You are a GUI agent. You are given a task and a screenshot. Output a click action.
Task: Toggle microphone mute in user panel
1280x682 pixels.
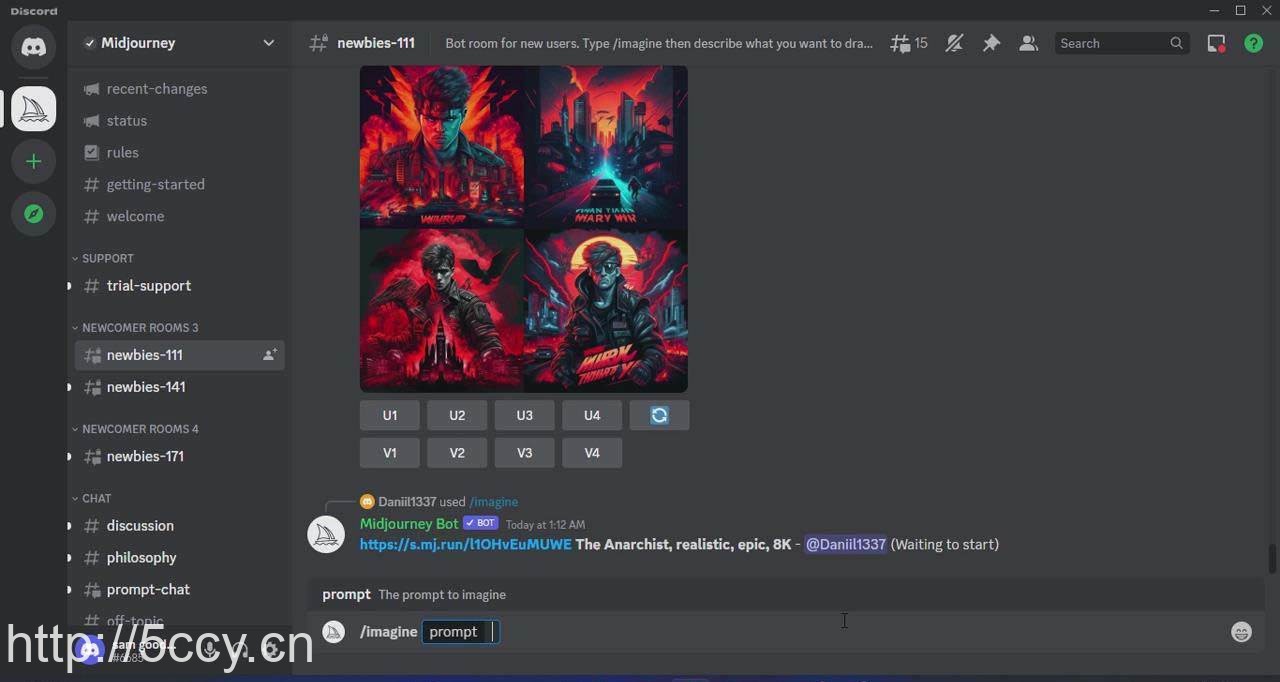click(209, 648)
